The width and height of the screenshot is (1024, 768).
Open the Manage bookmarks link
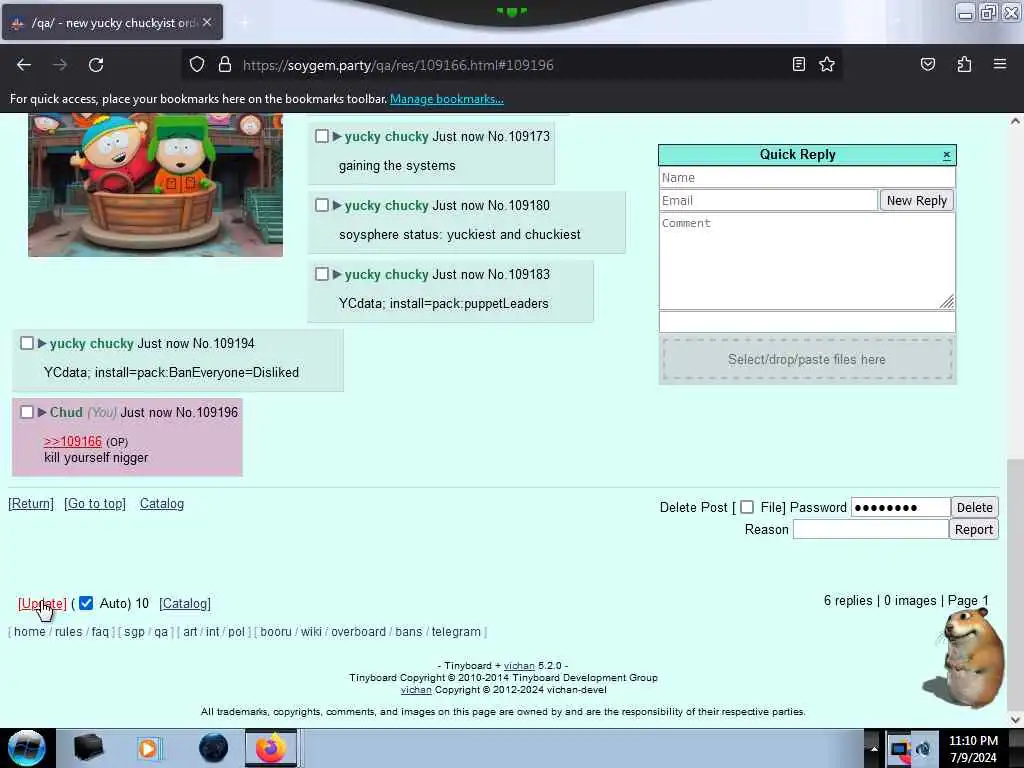[447, 99]
